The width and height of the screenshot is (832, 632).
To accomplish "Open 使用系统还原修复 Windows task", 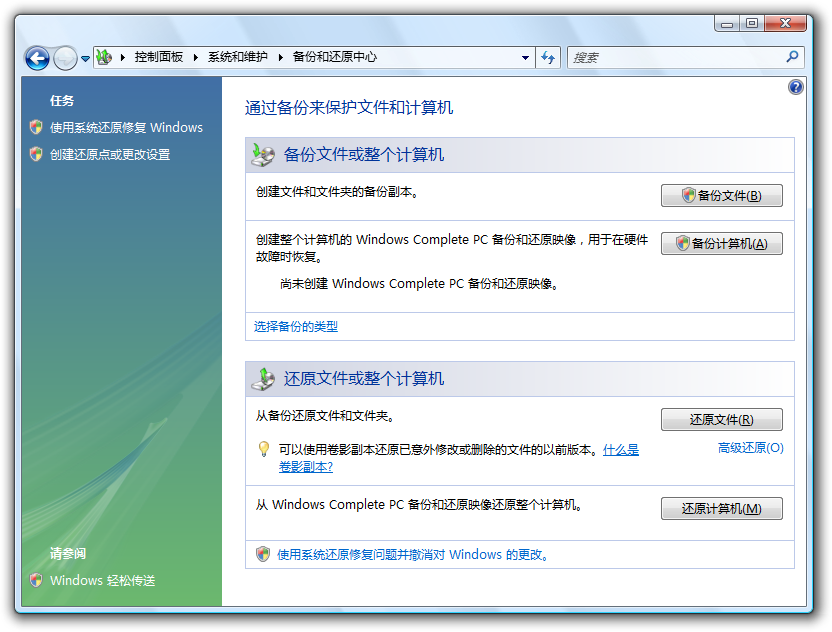I will pos(126,127).
